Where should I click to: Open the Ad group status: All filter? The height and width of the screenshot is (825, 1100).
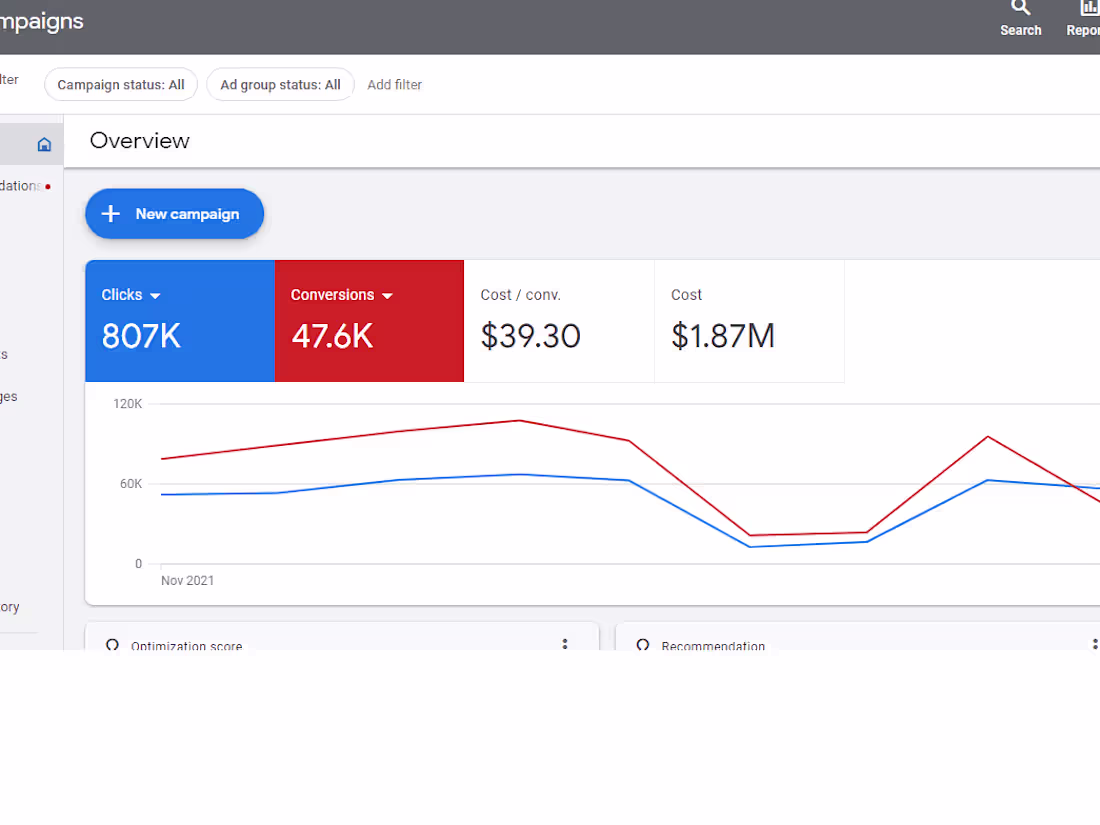click(280, 84)
